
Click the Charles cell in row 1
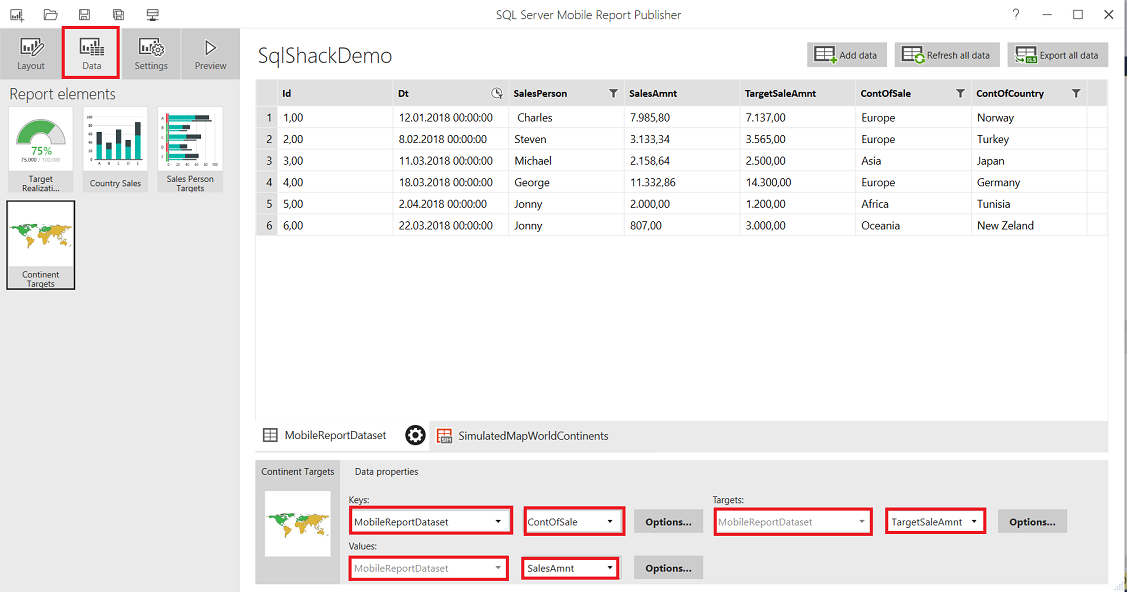point(566,117)
